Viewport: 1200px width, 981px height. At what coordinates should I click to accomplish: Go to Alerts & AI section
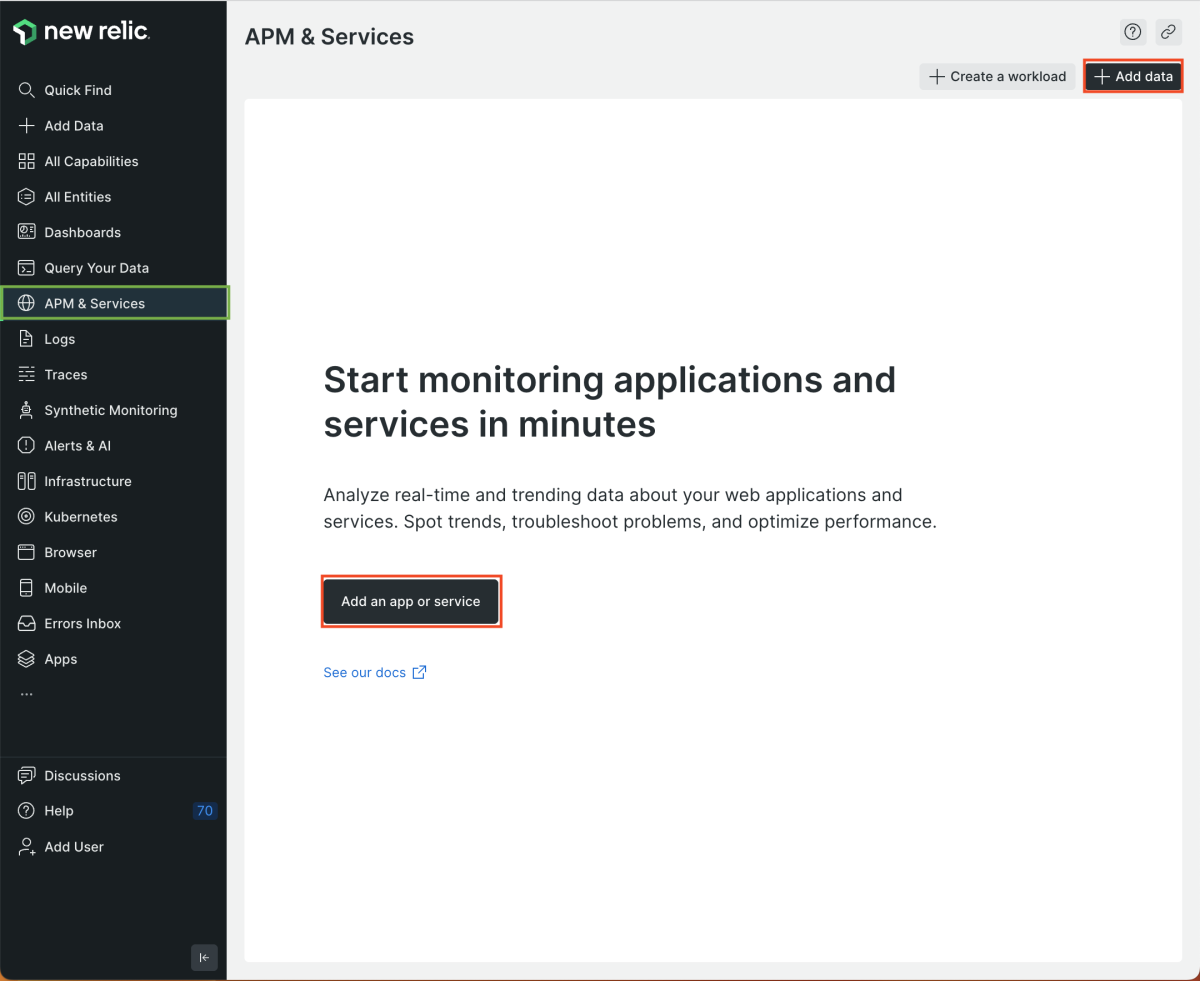point(77,446)
